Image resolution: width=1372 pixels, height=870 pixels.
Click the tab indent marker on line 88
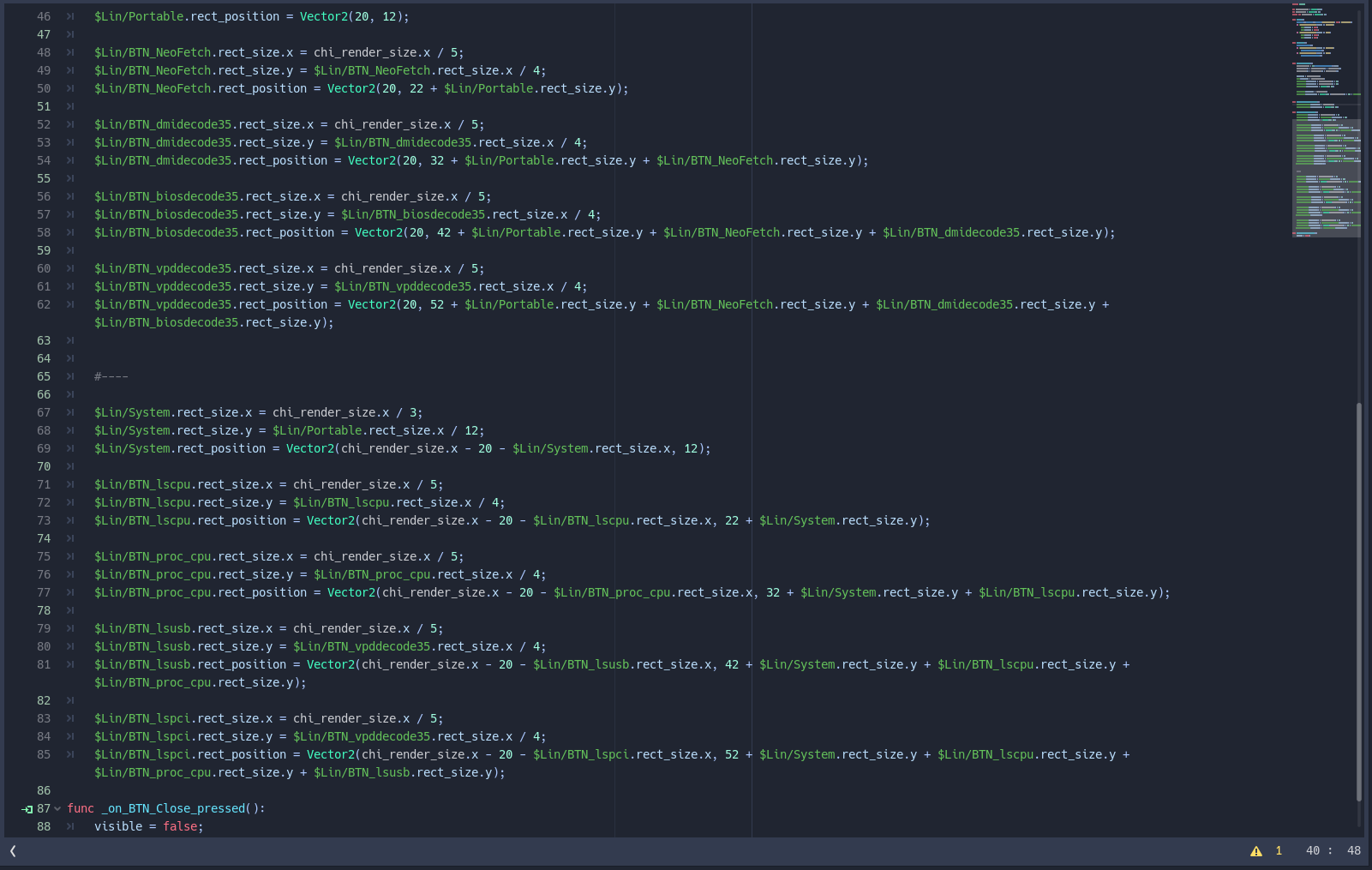point(70,826)
